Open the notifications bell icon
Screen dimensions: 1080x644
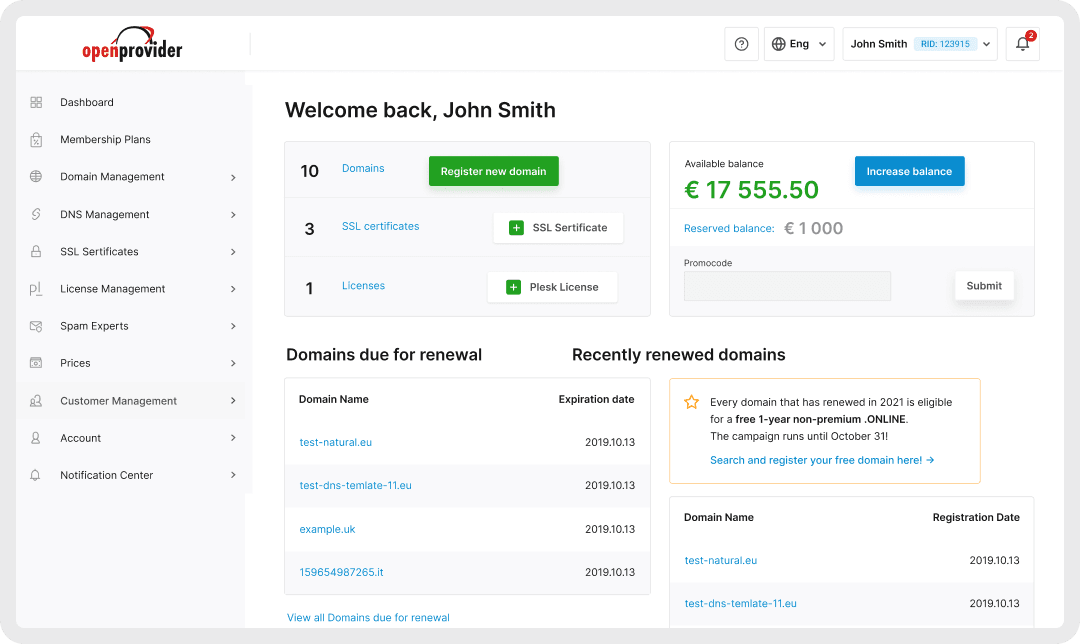pos(1022,45)
